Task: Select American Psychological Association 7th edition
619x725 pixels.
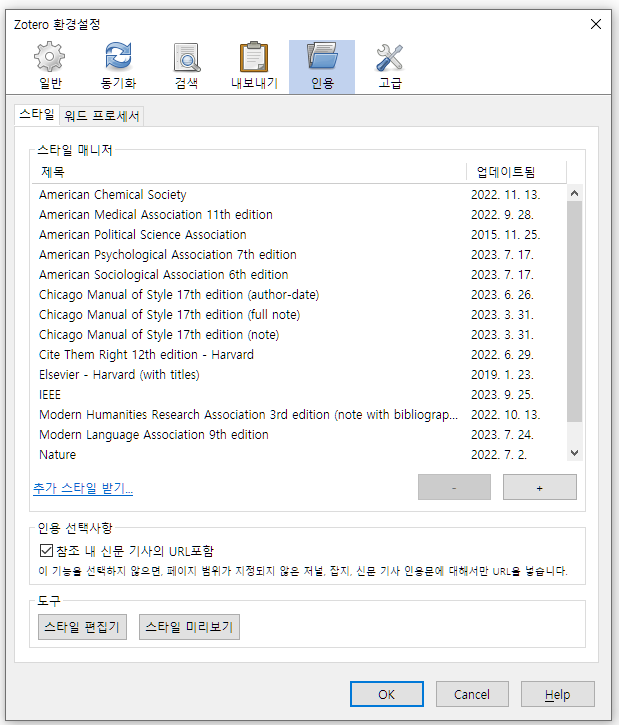Action: [299, 255]
